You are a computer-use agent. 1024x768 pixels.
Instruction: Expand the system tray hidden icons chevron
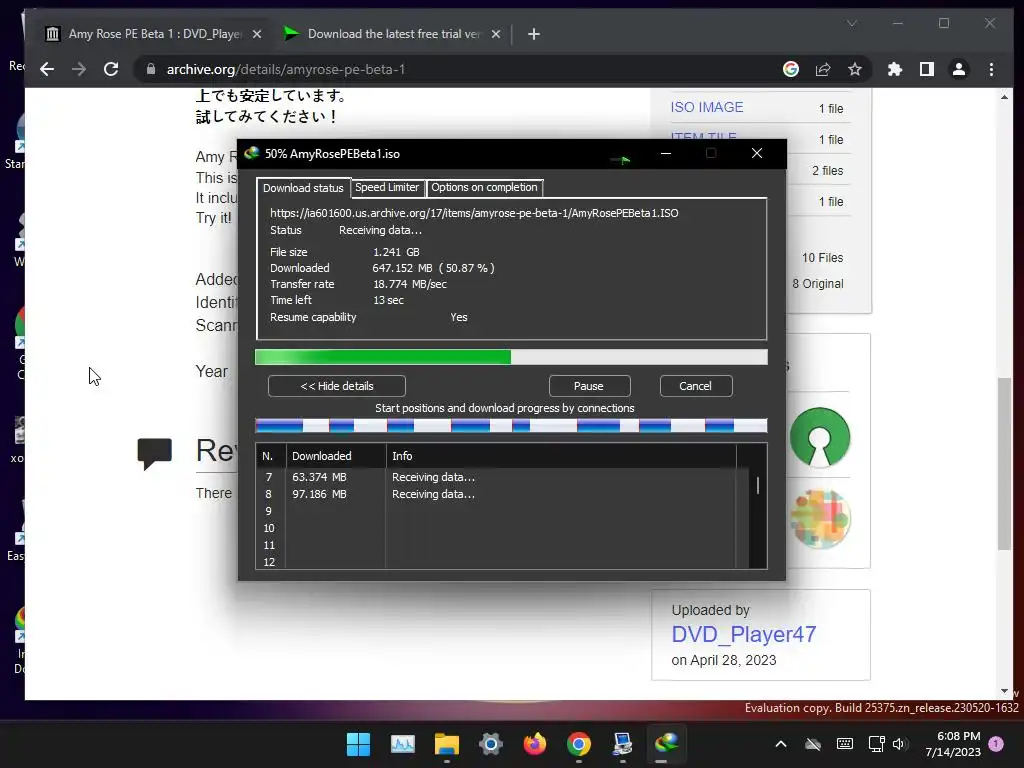(780, 744)
